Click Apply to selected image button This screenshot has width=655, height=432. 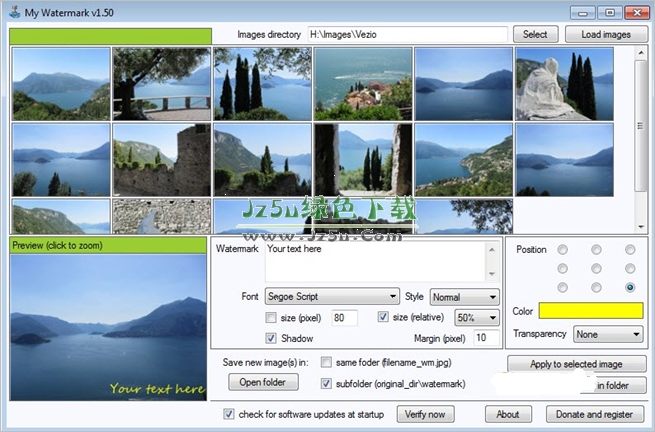pyautogui.click(x=576, y=364)
